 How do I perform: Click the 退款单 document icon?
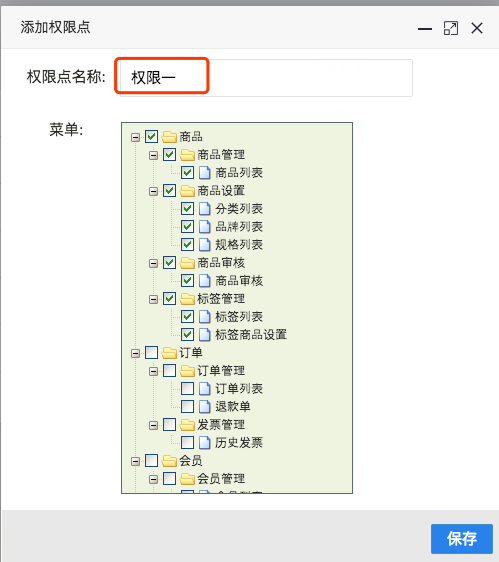tap(204, 406)
